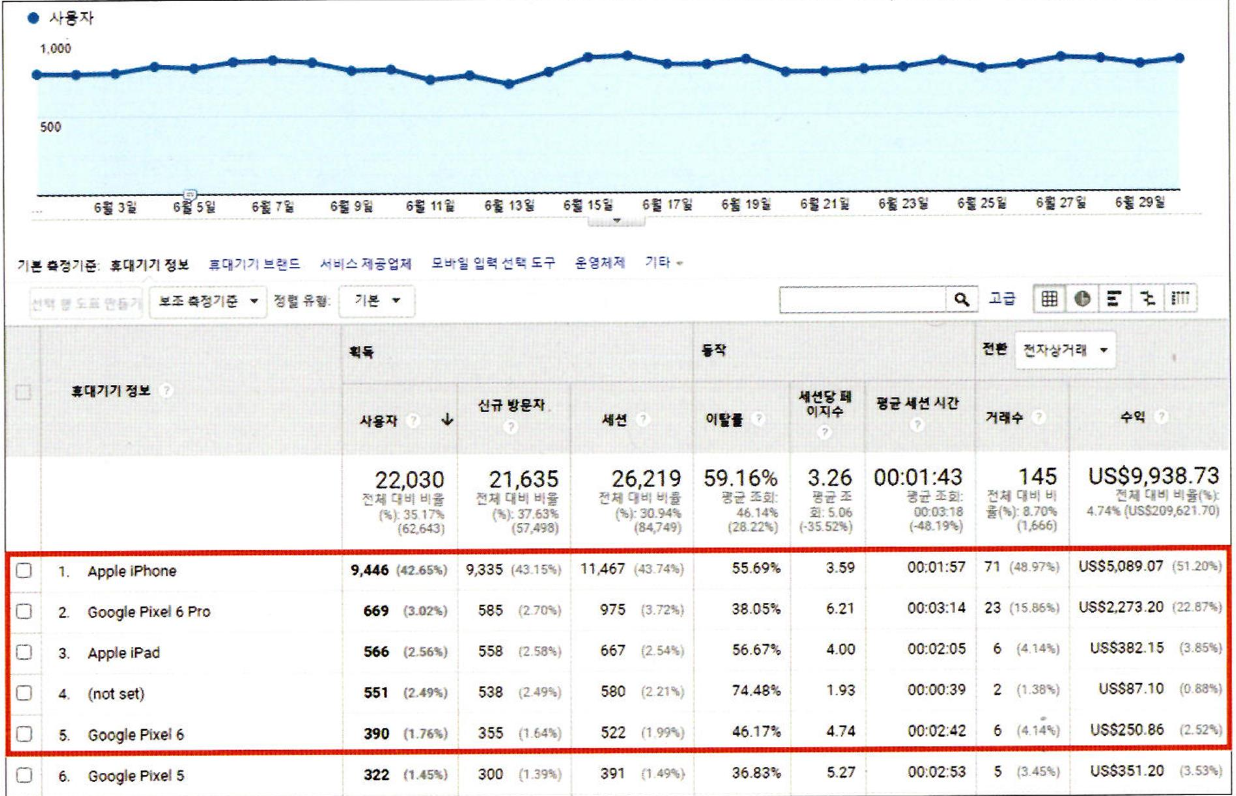The height and width of the screenshot is (796, 1236).
Task: Open help icon next to 휴대기기 정보
Action: pos(166,391)
